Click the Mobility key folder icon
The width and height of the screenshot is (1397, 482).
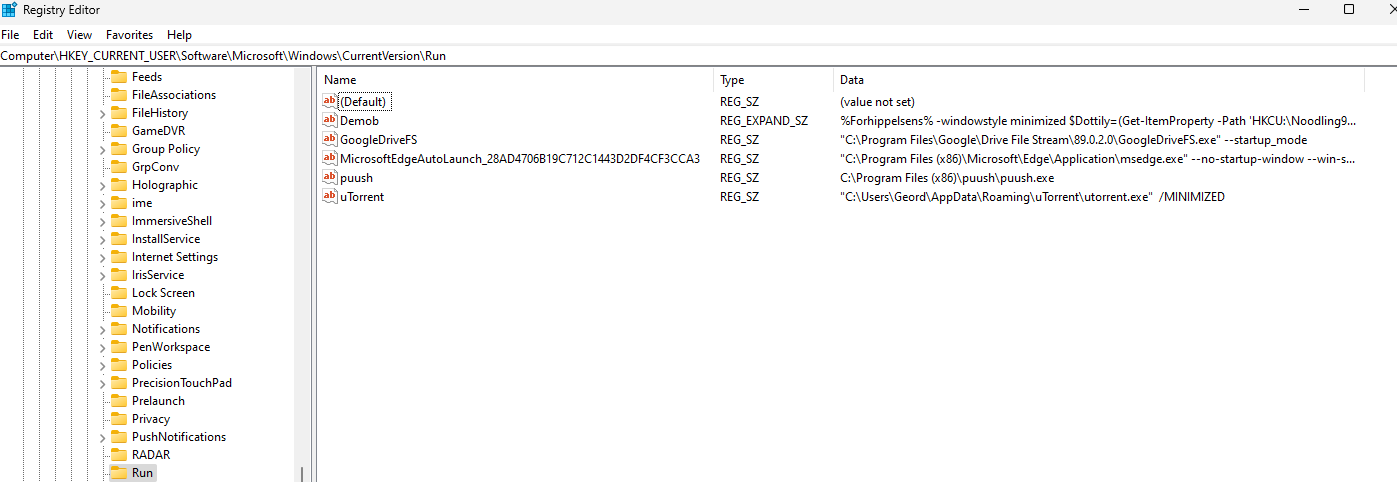[119, 311]
